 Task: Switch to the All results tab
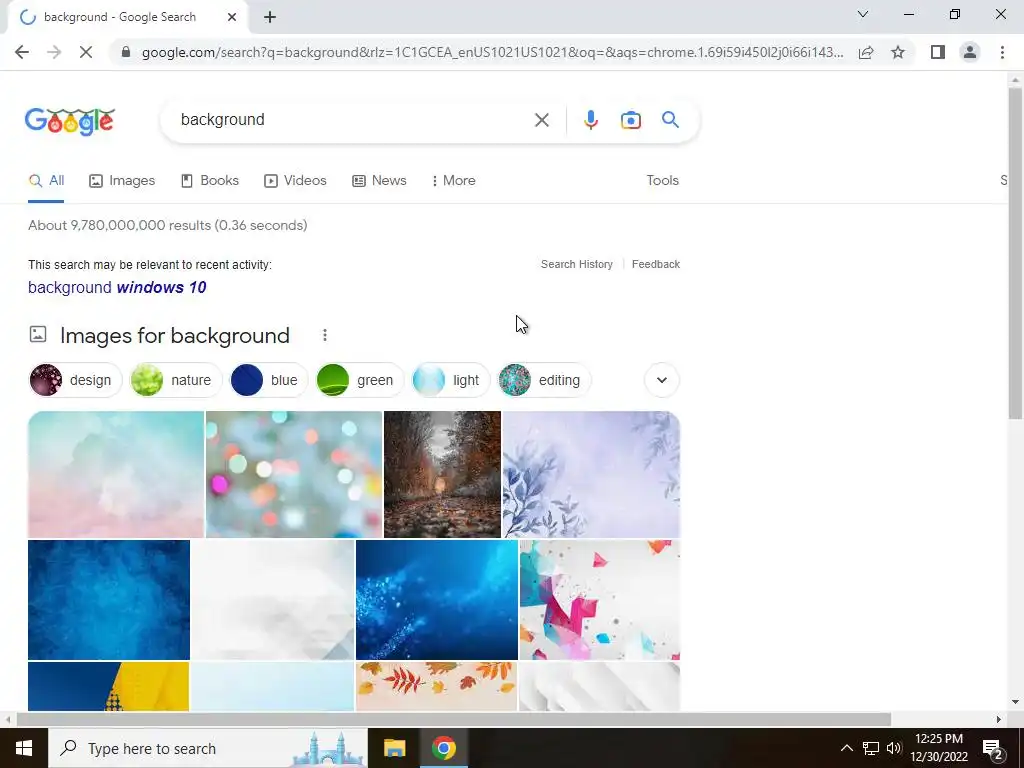point(46,181)
